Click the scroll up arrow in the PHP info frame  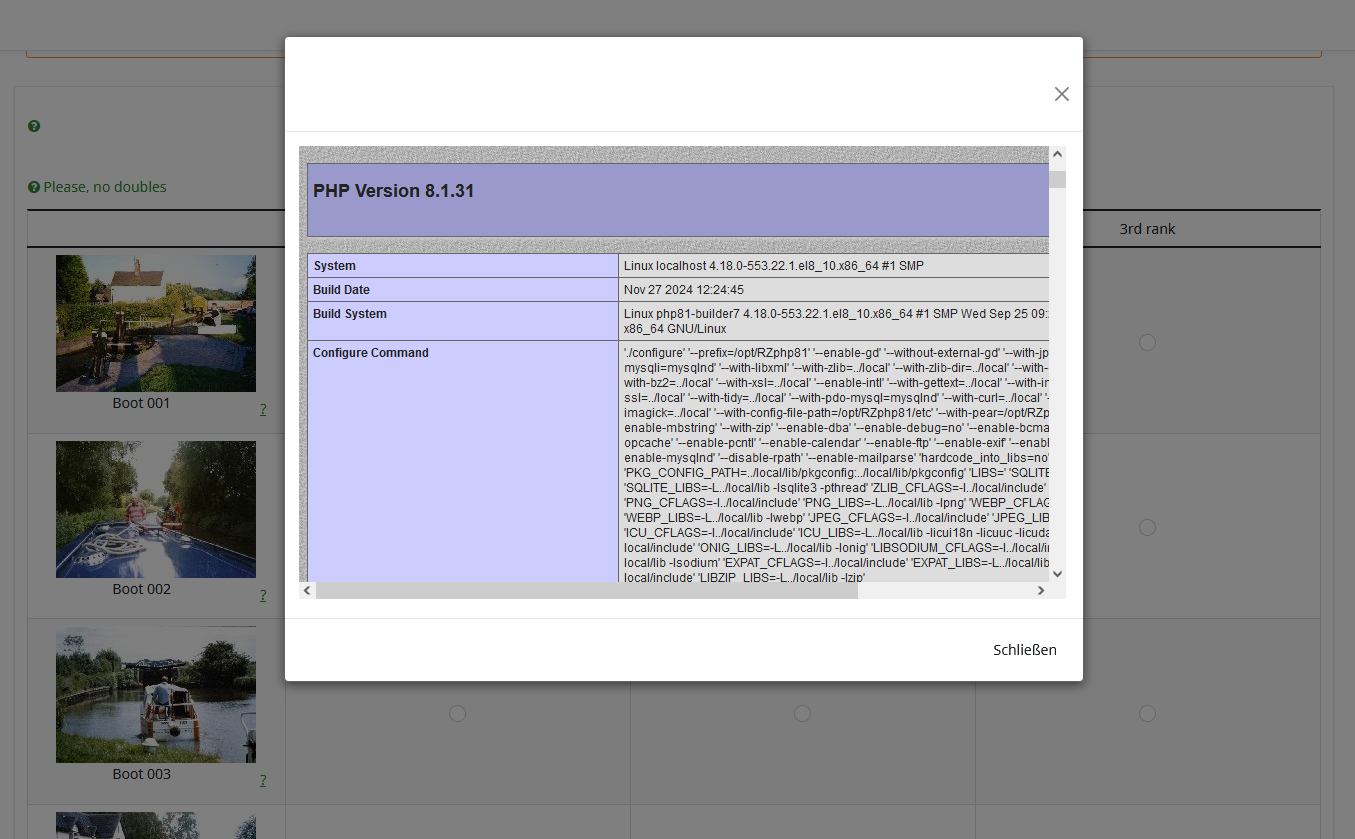pos(1057,155)
